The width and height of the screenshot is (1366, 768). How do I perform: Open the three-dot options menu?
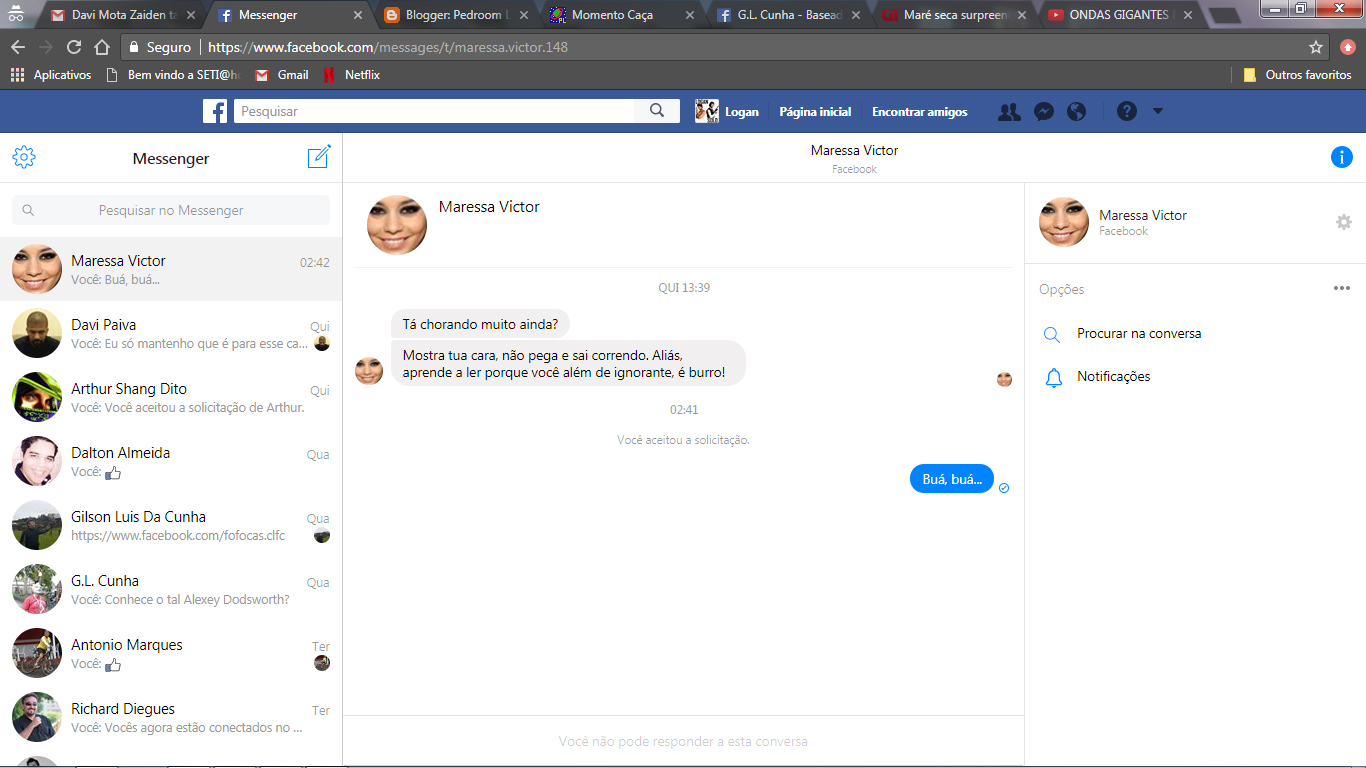[1342, 288]
